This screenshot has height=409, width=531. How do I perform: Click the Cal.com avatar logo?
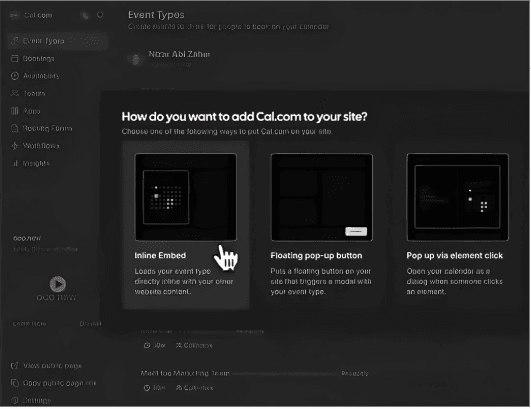click(x=14, y=15)
